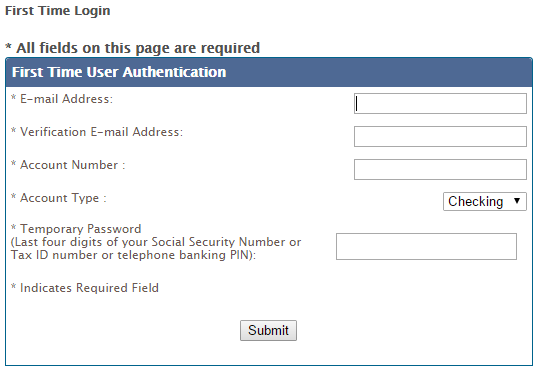Click the asterisk beside Account Type label
540x372 pixels.
pos(13,196)
